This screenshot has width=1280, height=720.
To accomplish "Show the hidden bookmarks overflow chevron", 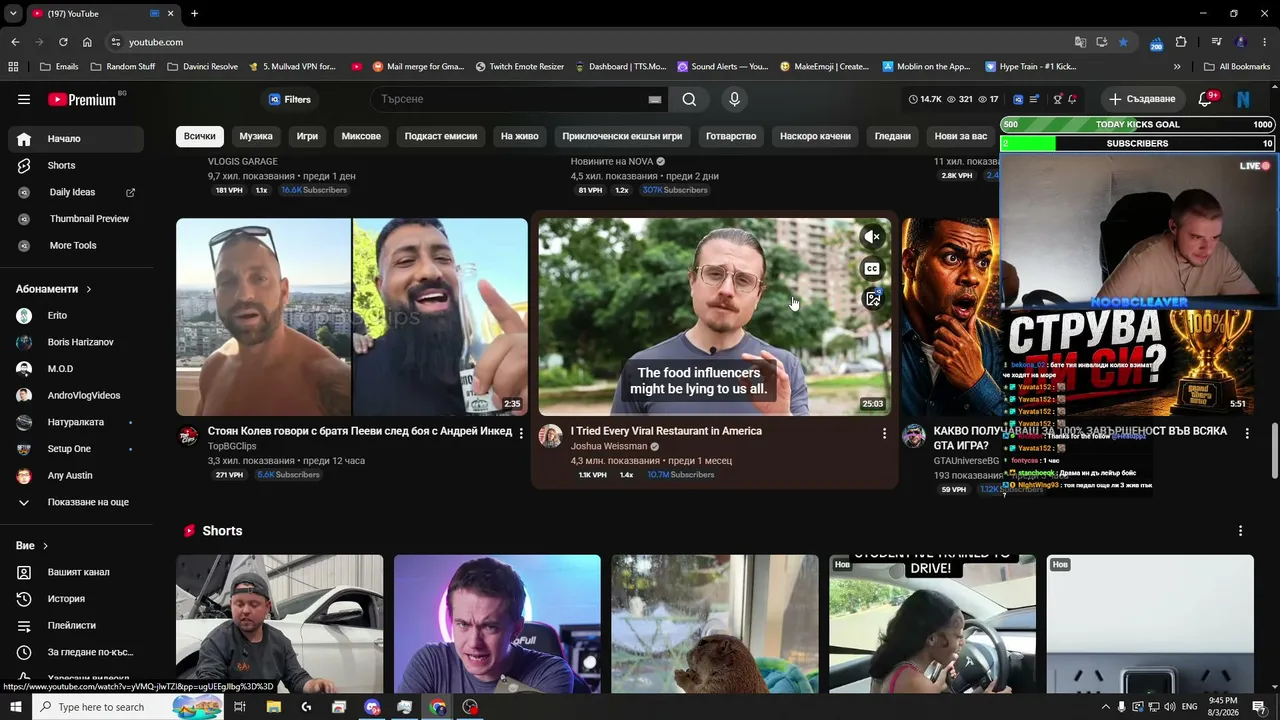I will [x=1177, y=67].
